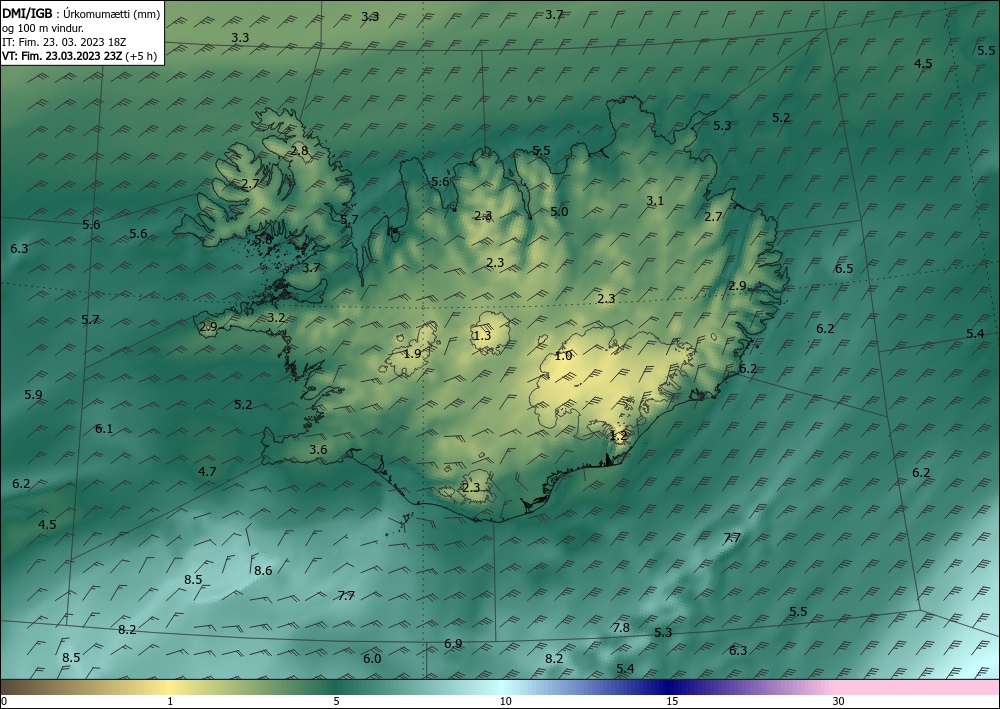Click the dark navy segment of the color scale
Screen dimensions: 1000x709
click(668, 687)
